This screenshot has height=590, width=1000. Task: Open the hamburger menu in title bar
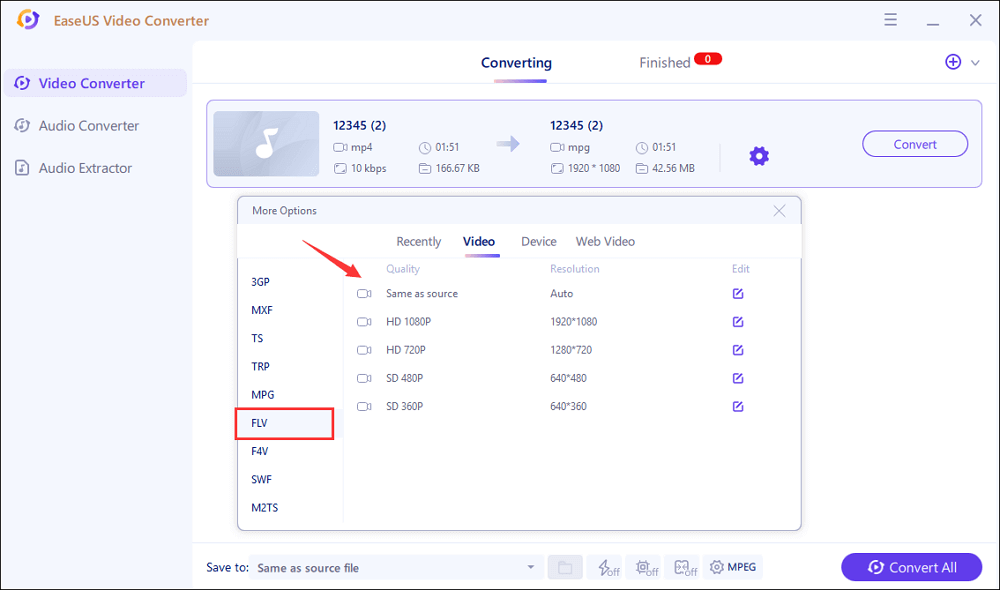(890, 20)
